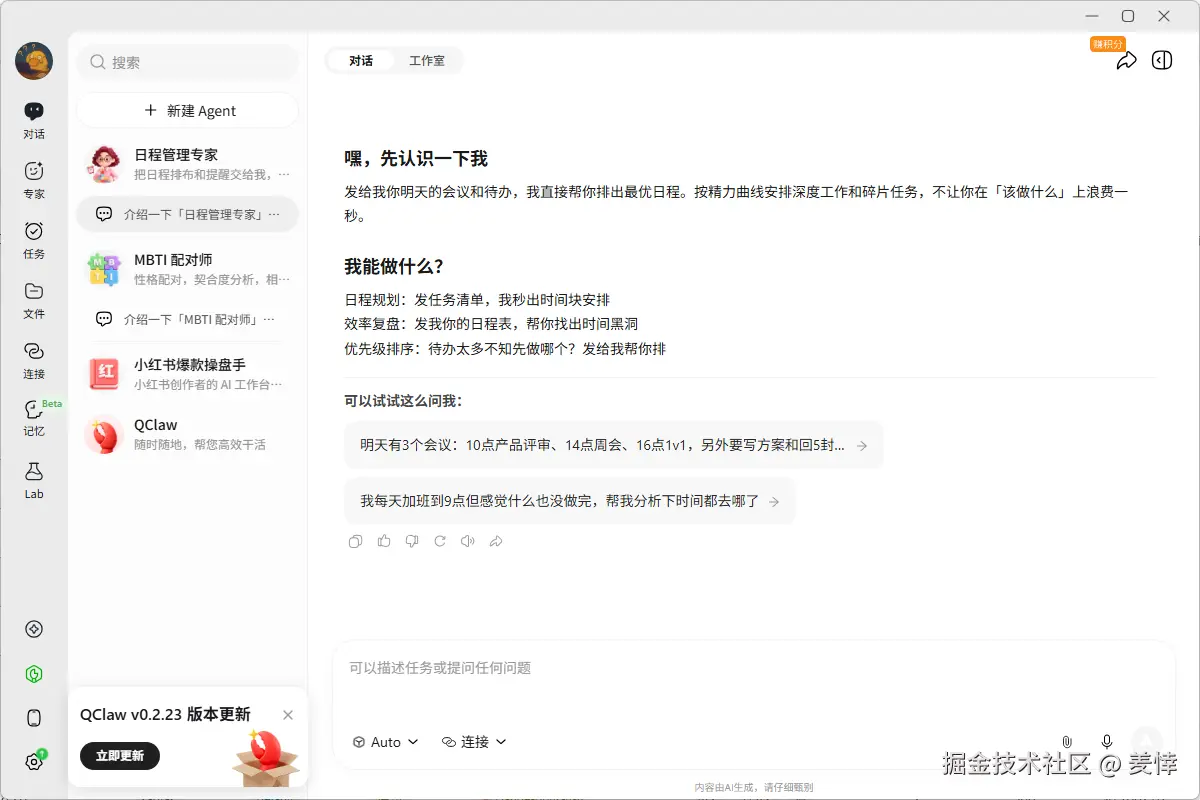
Task: Open conversation 介绍一下「MBTI 配对师」
Action: [x=188, y=319]
